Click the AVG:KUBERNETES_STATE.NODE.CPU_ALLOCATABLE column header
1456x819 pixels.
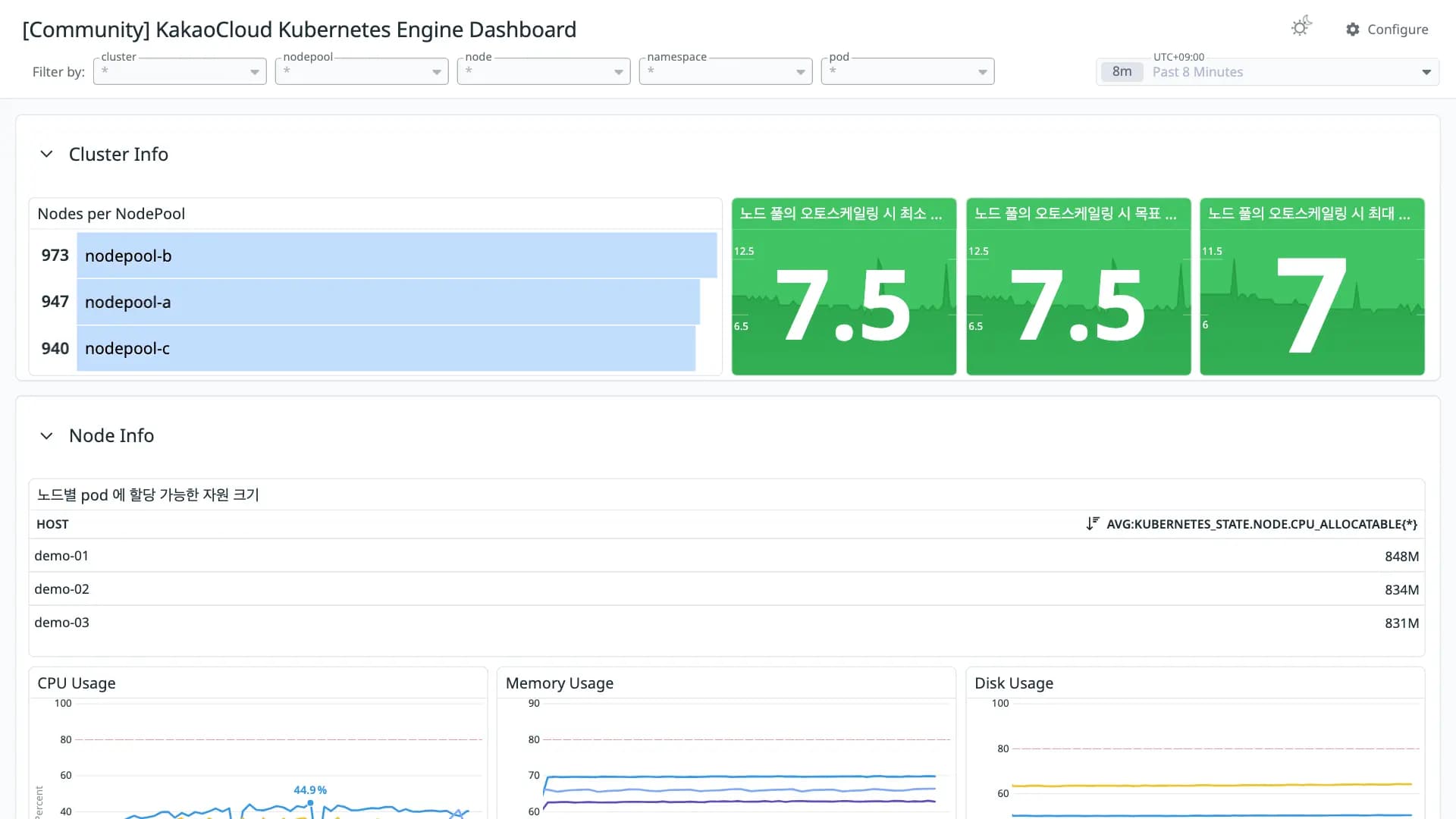coord(1262,524)
